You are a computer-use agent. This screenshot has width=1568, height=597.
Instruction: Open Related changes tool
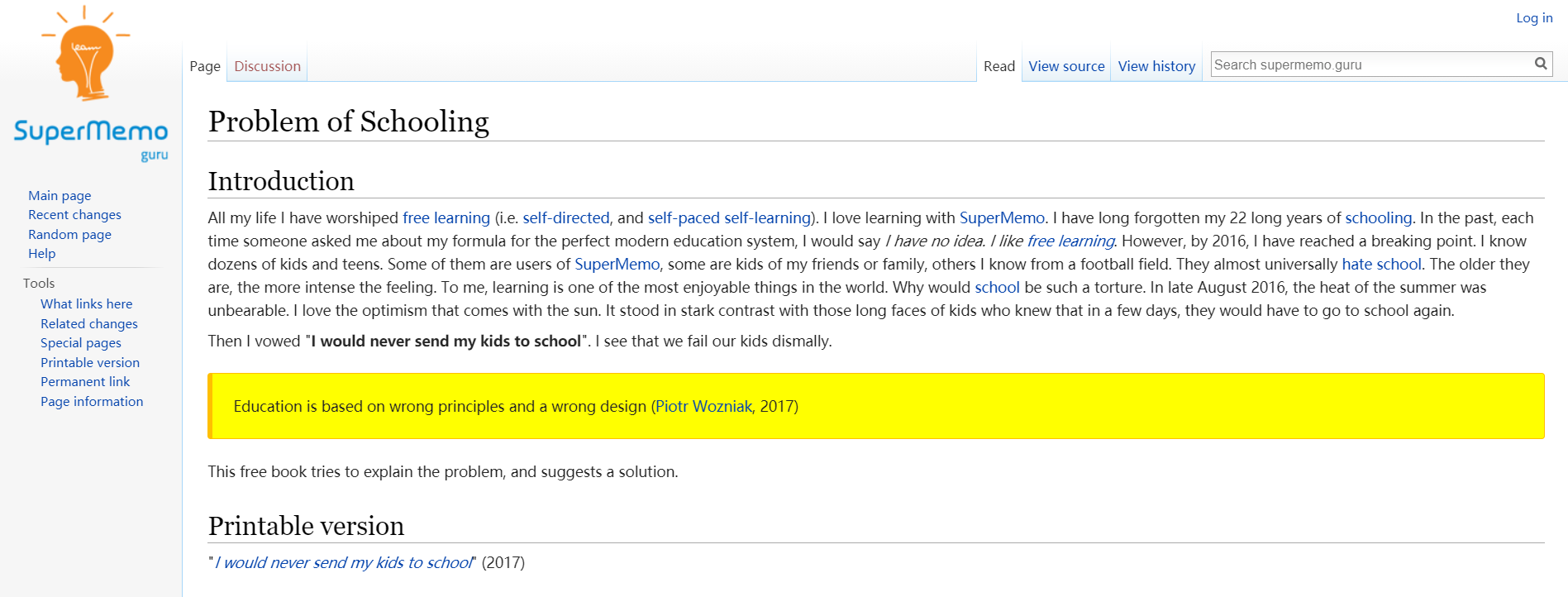pos(89,324)
